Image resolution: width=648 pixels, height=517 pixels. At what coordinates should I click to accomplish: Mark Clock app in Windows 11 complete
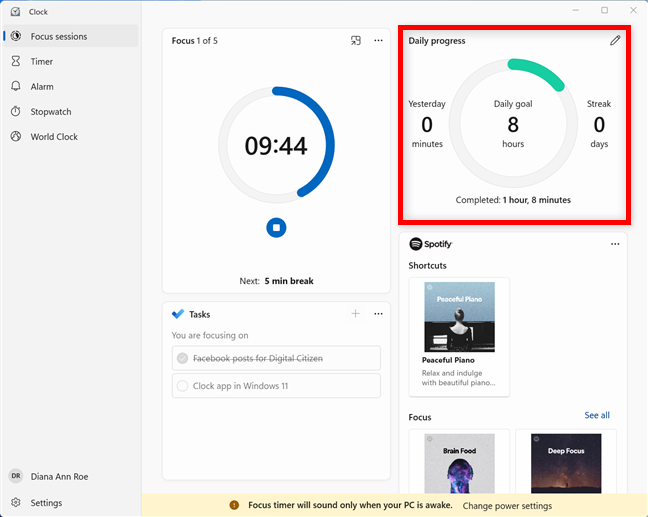click(x=182, y=386)
